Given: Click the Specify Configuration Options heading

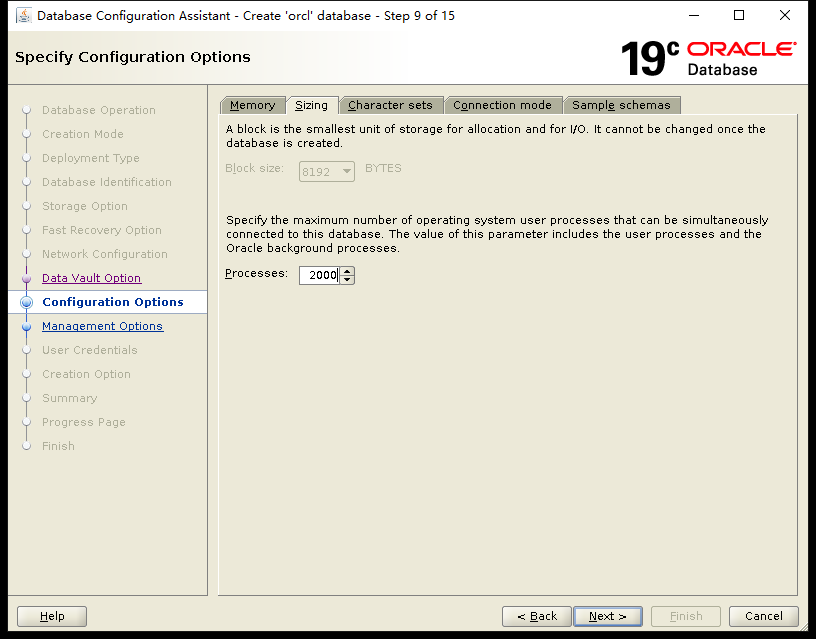Looking at the screenshot, I should click(133, 57).
